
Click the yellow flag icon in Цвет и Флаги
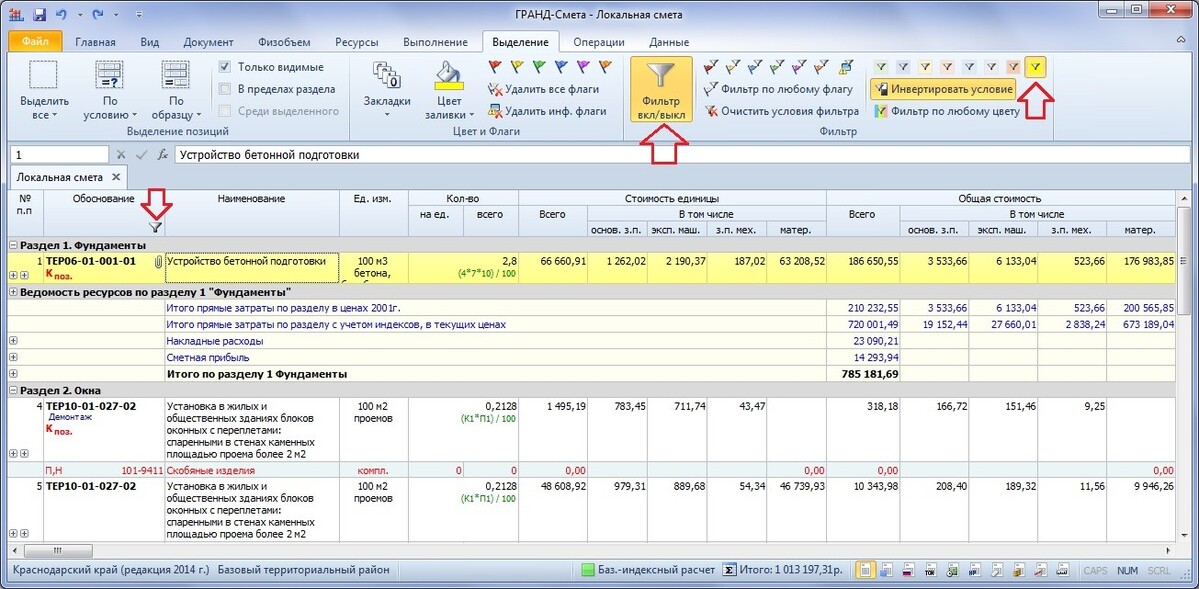[517, 67]
